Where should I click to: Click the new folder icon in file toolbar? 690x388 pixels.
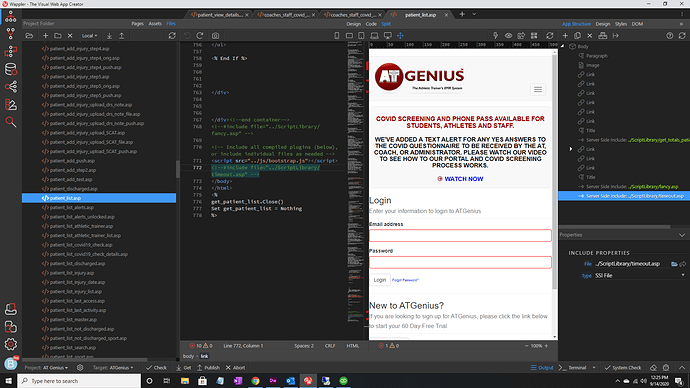coord(58,36)
